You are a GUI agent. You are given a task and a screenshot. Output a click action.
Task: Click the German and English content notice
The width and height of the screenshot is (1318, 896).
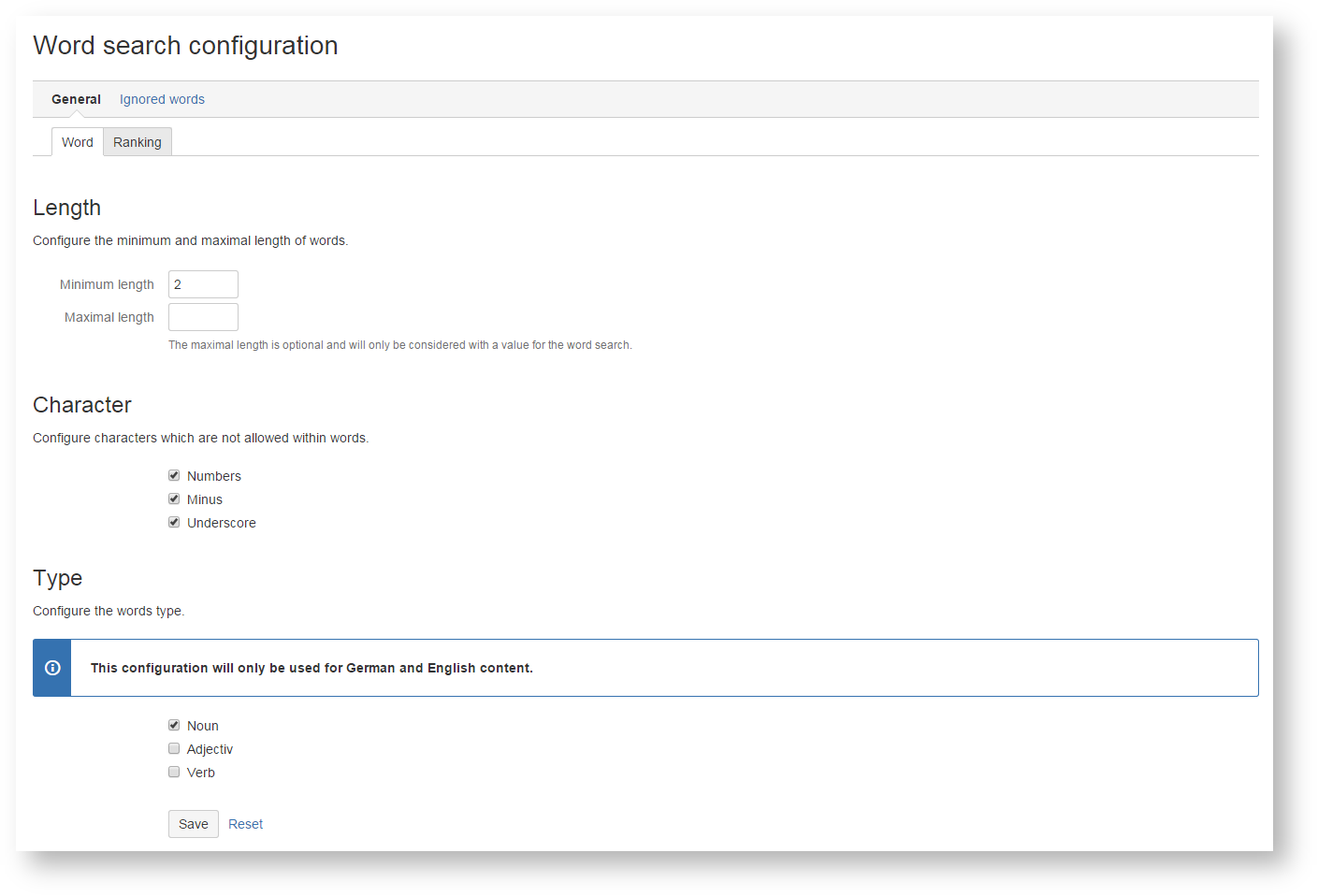(x=311, y=668)
